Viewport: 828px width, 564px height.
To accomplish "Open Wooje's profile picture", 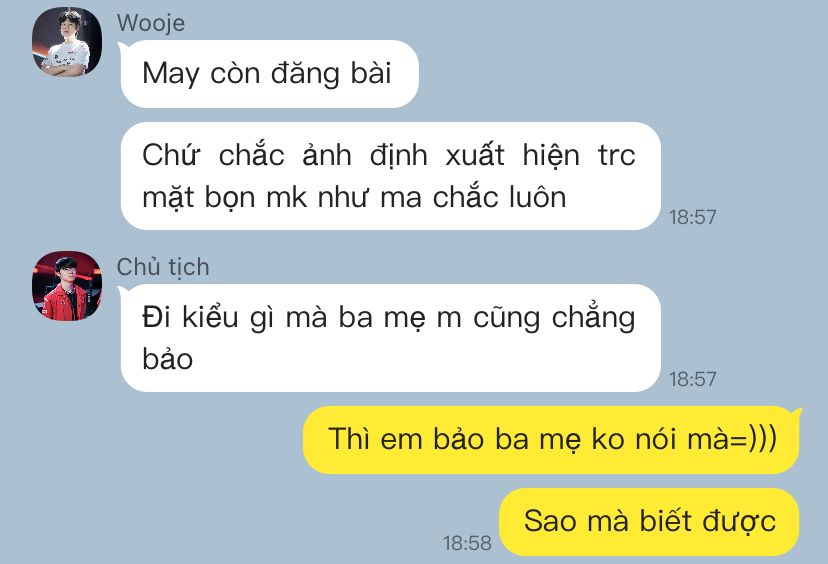I will [x=67, y=42].
